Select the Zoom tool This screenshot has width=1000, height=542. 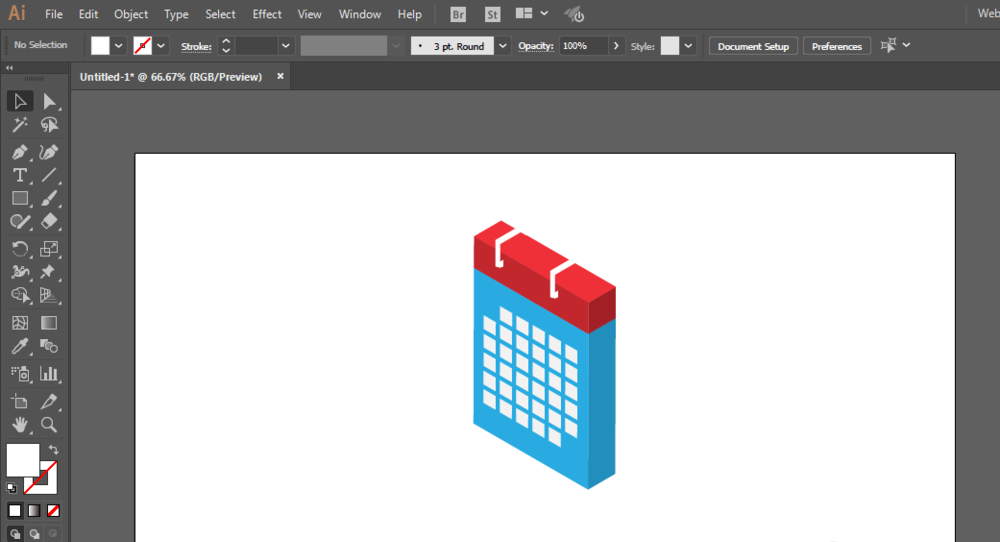click(x=49, y=425)
